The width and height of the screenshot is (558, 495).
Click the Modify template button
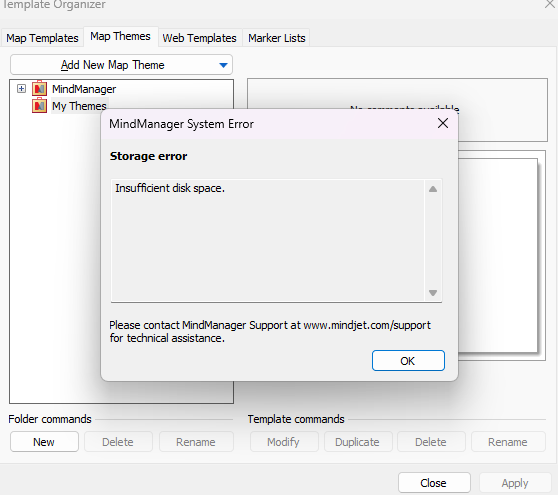point(284,442)
